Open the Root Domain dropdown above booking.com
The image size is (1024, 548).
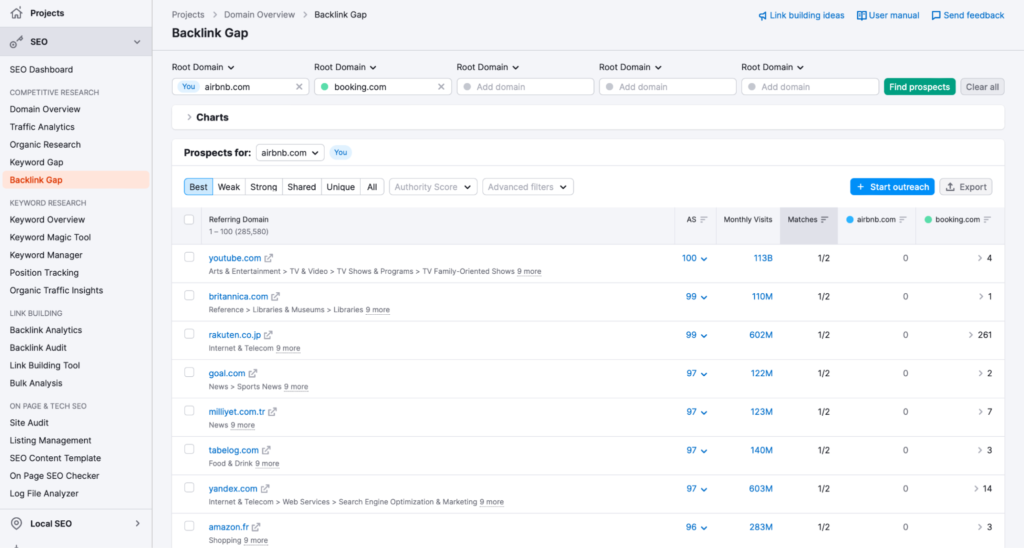345,67
